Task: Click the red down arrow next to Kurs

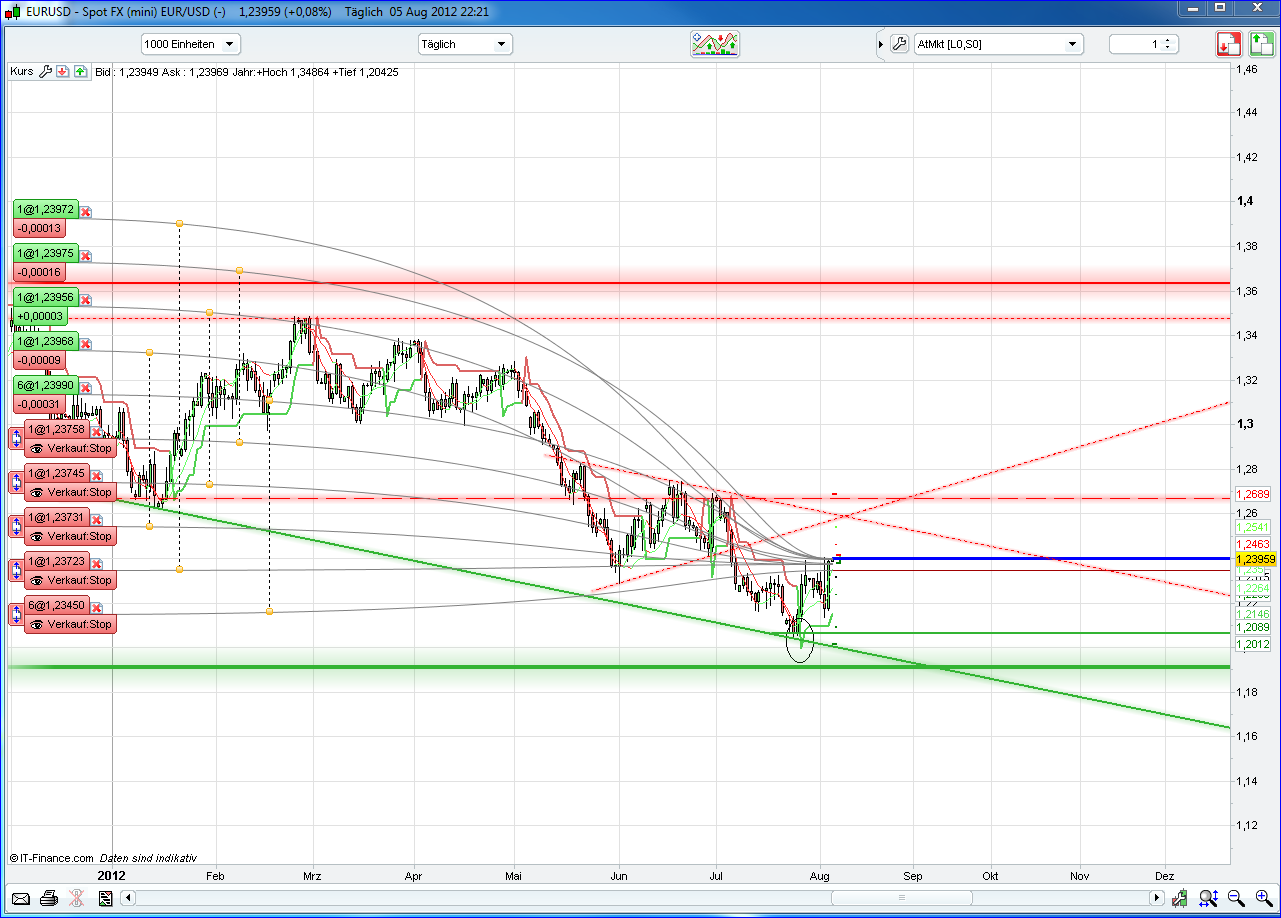Action: (62, 72)
